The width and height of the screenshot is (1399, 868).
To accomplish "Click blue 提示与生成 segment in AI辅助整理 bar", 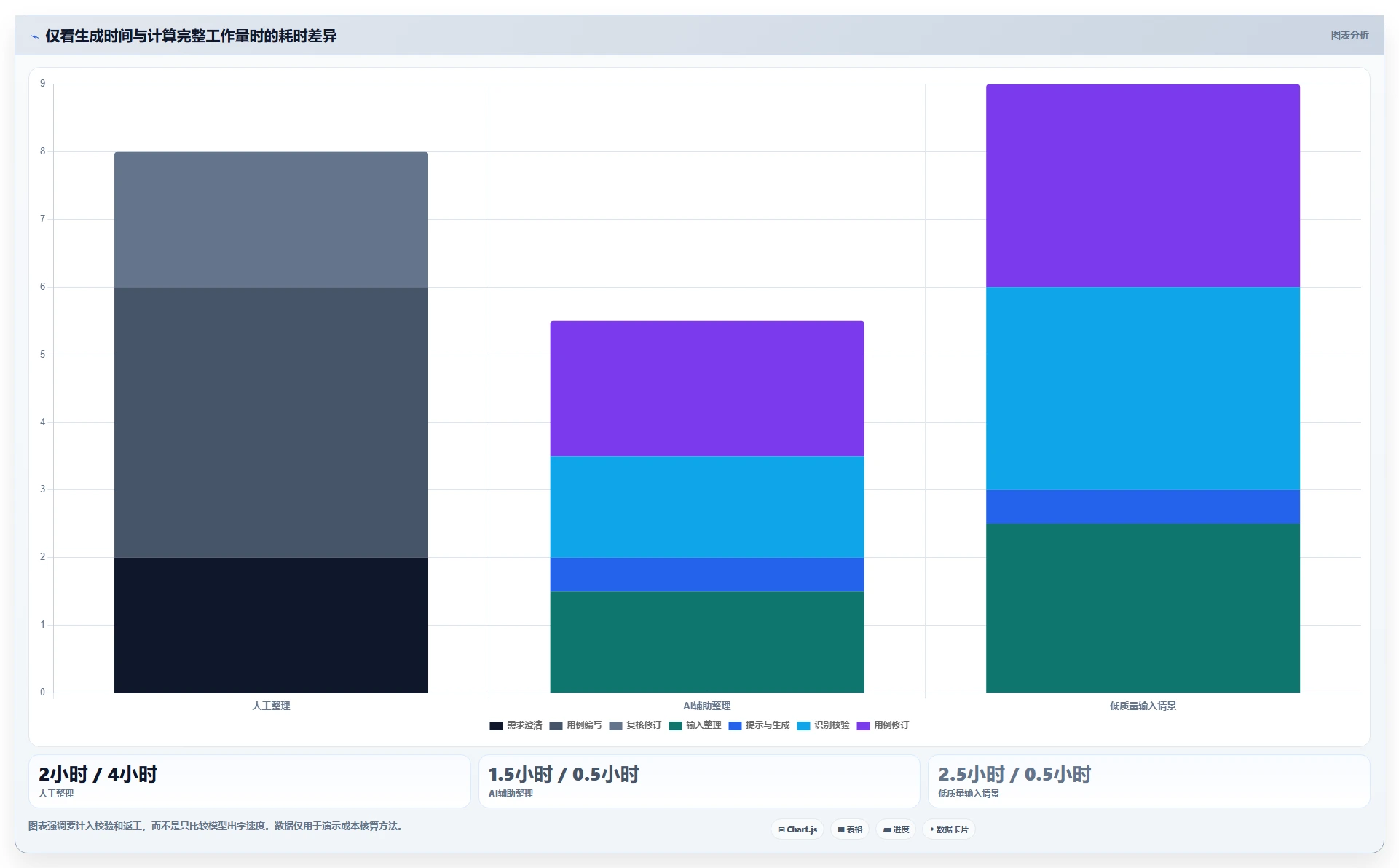I will pos(706,575).
